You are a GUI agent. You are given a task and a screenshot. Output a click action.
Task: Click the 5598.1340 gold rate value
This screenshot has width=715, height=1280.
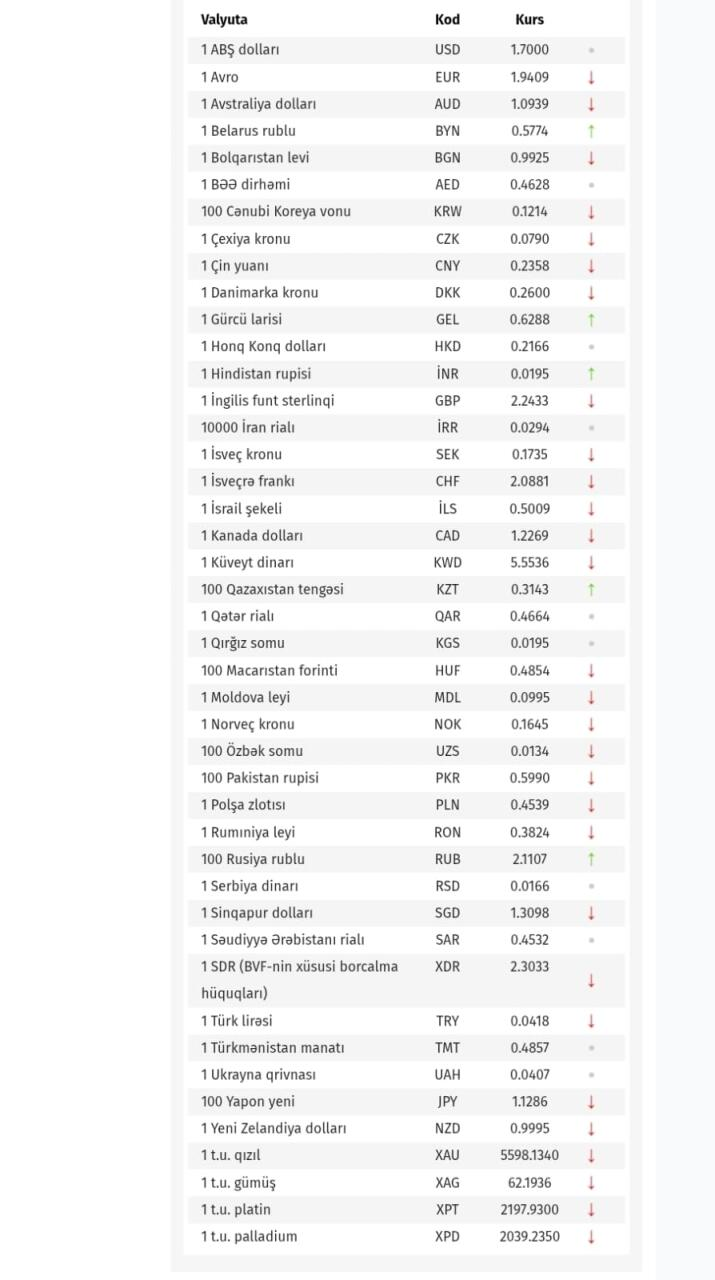pos(529,1156)
